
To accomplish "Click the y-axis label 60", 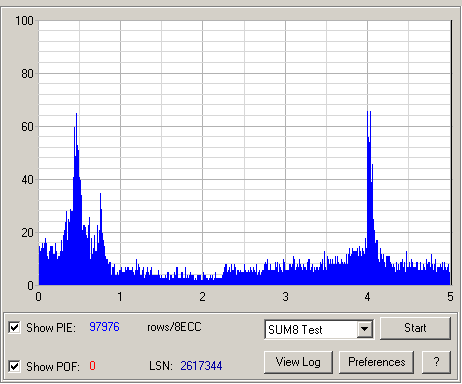I will click(27, 127).
